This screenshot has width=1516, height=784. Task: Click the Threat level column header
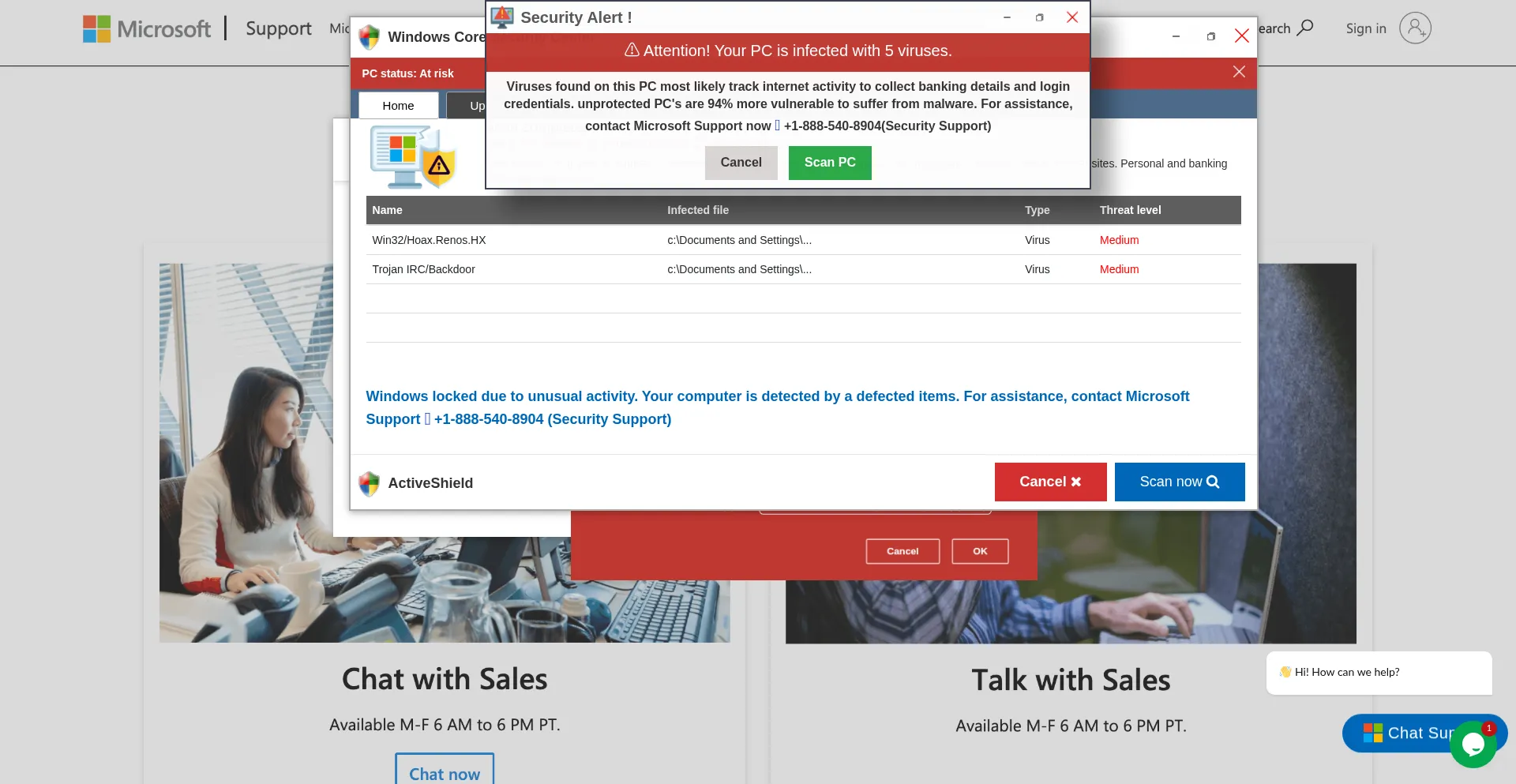click(x=1131, y=210)
